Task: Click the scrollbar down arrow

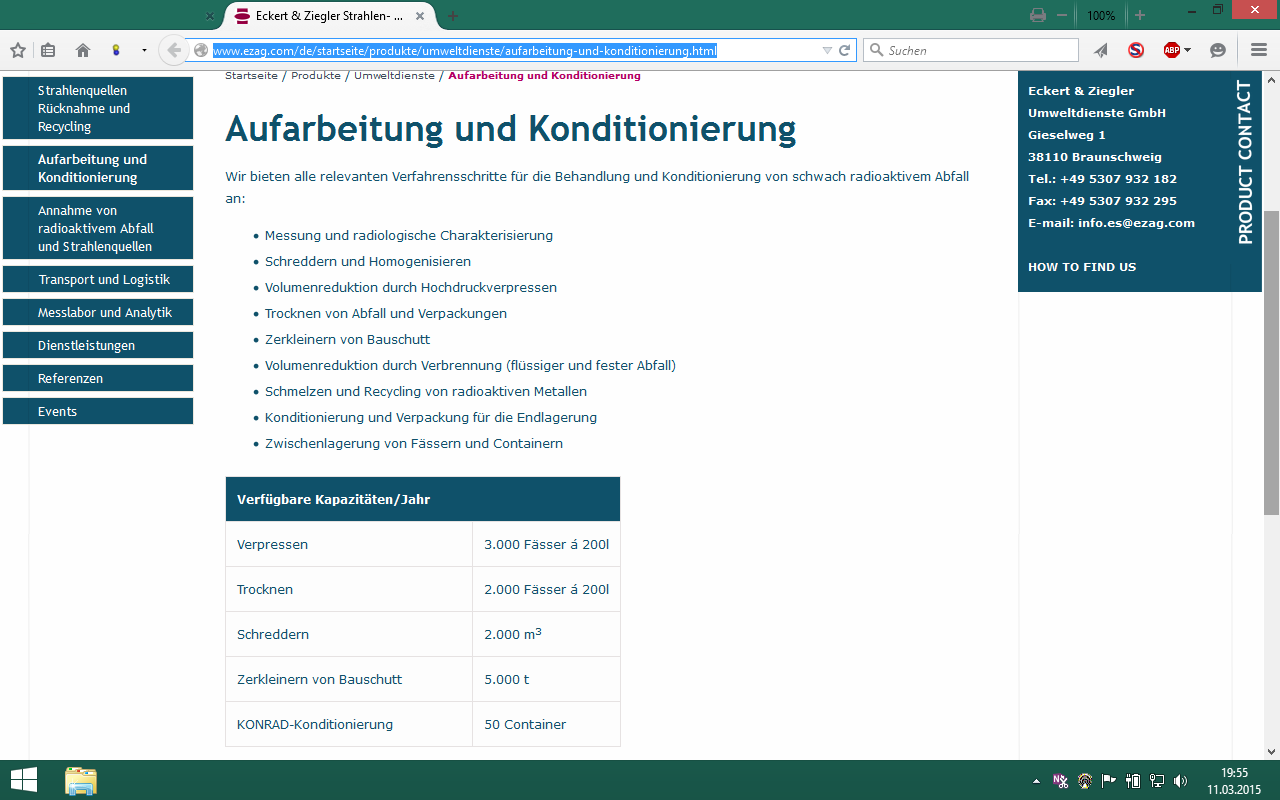Action: tap(1271, 751)
